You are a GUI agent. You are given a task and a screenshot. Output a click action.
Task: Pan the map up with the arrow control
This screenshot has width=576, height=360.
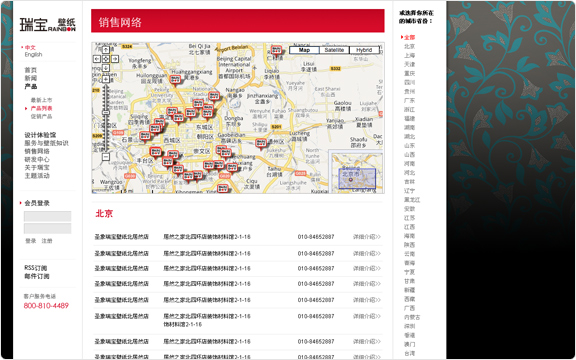(106, 50)
